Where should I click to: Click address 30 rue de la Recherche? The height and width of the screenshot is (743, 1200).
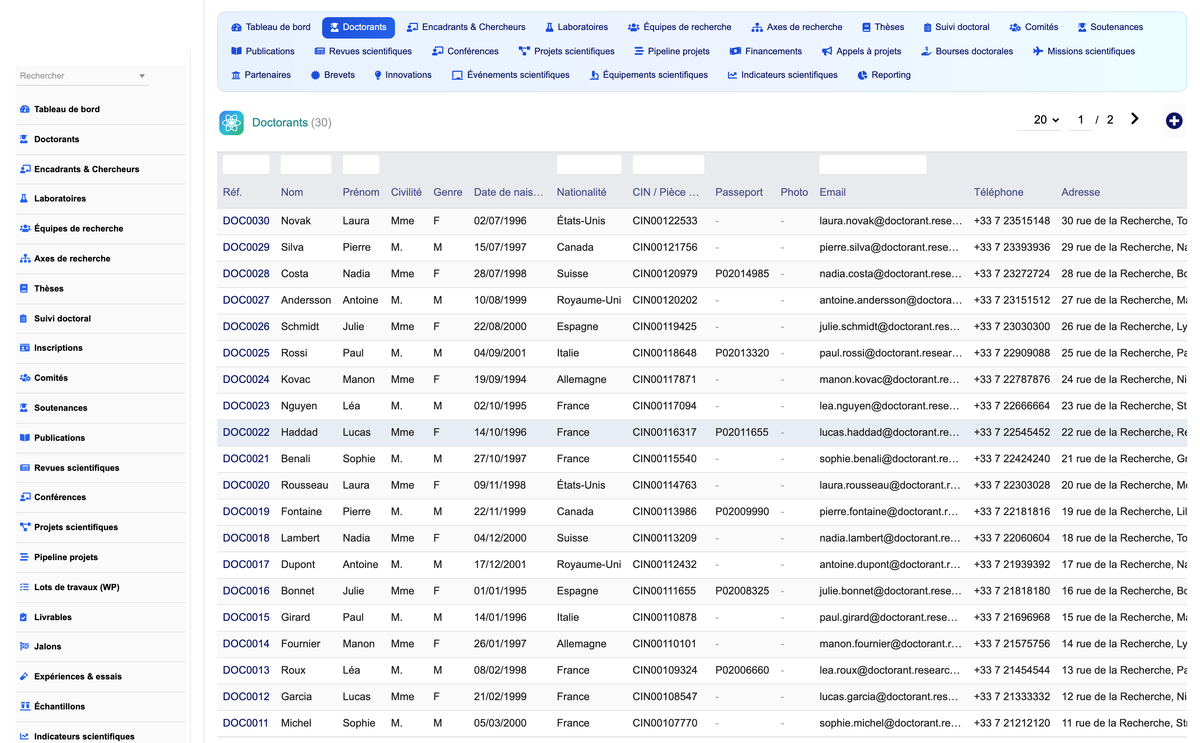pyautogui.click(x=1124, y=221)
